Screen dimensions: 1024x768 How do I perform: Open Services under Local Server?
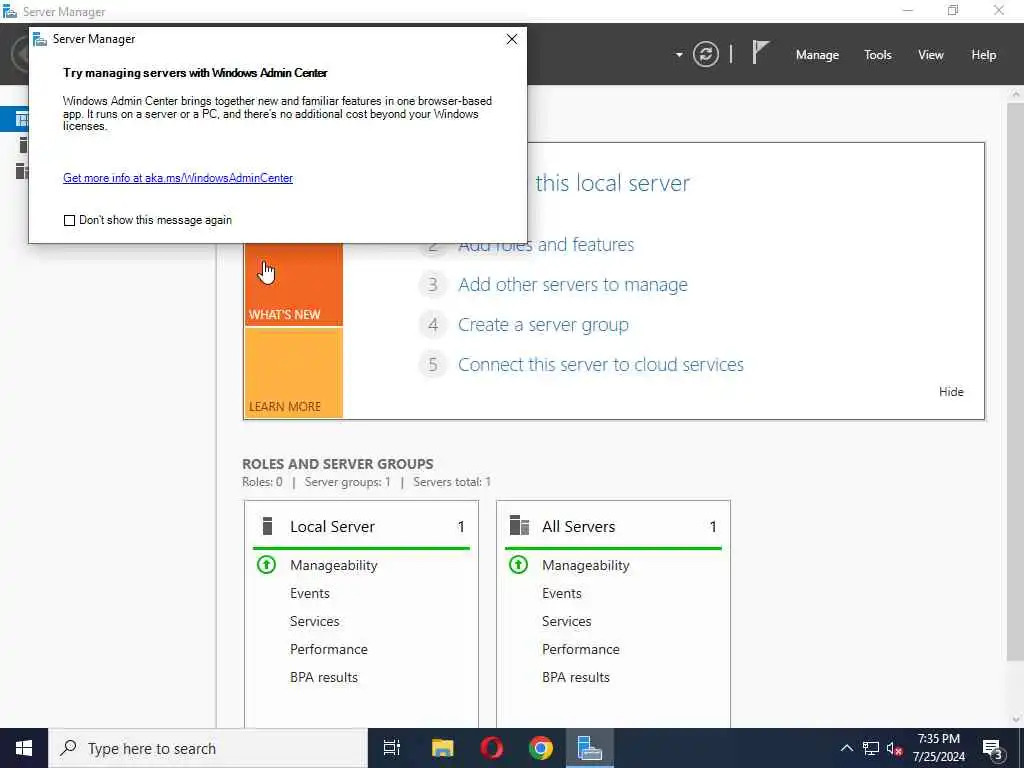315,622
